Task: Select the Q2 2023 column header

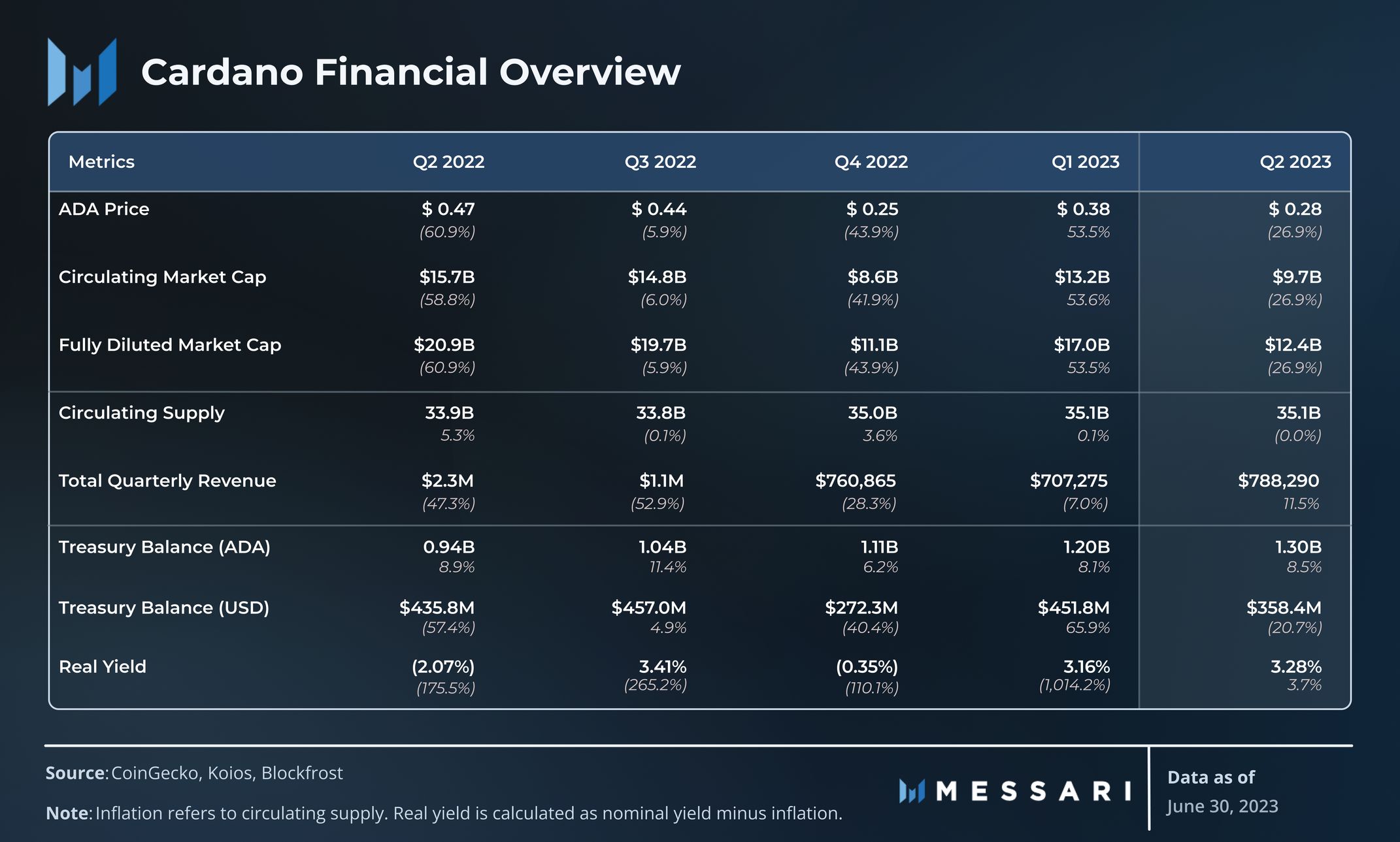Action: [1295, 162]
